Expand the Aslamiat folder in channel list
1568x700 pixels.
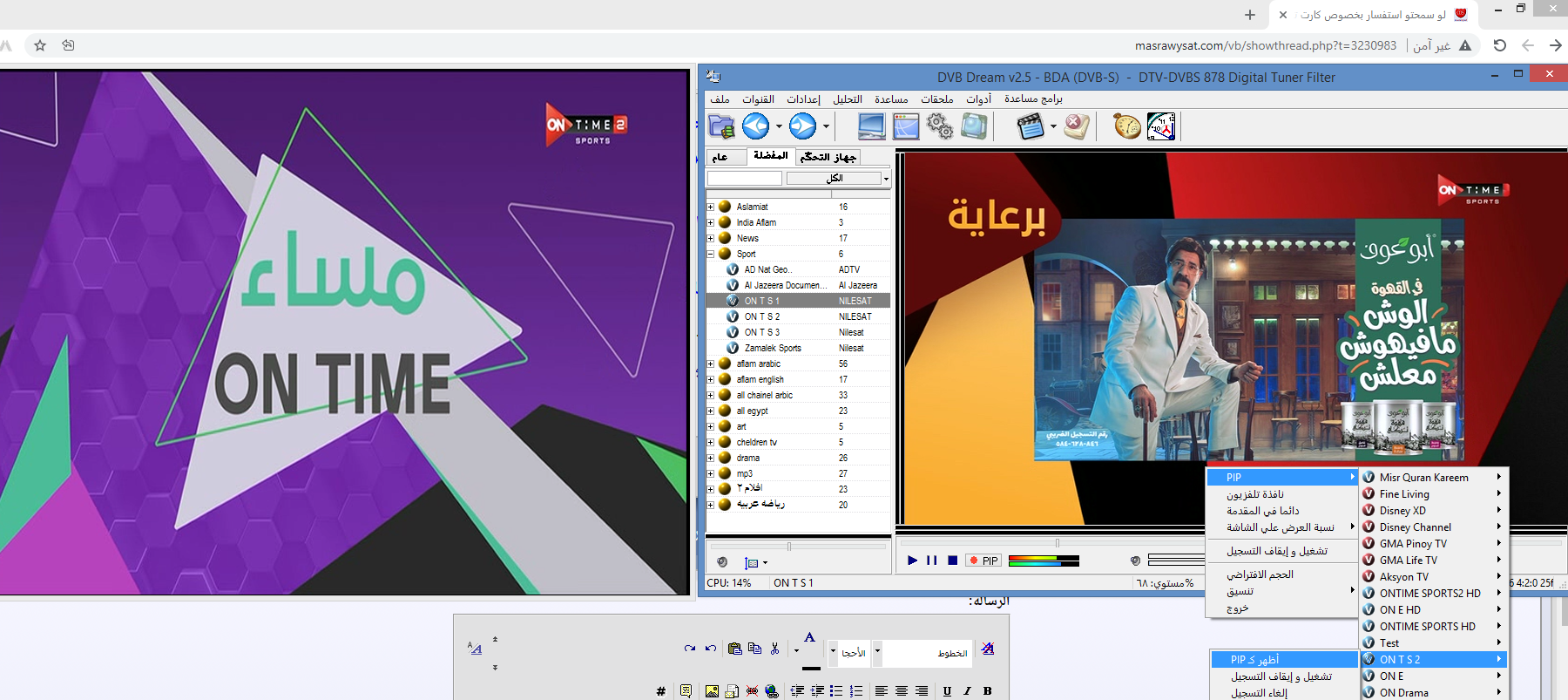tap(711, 207)
